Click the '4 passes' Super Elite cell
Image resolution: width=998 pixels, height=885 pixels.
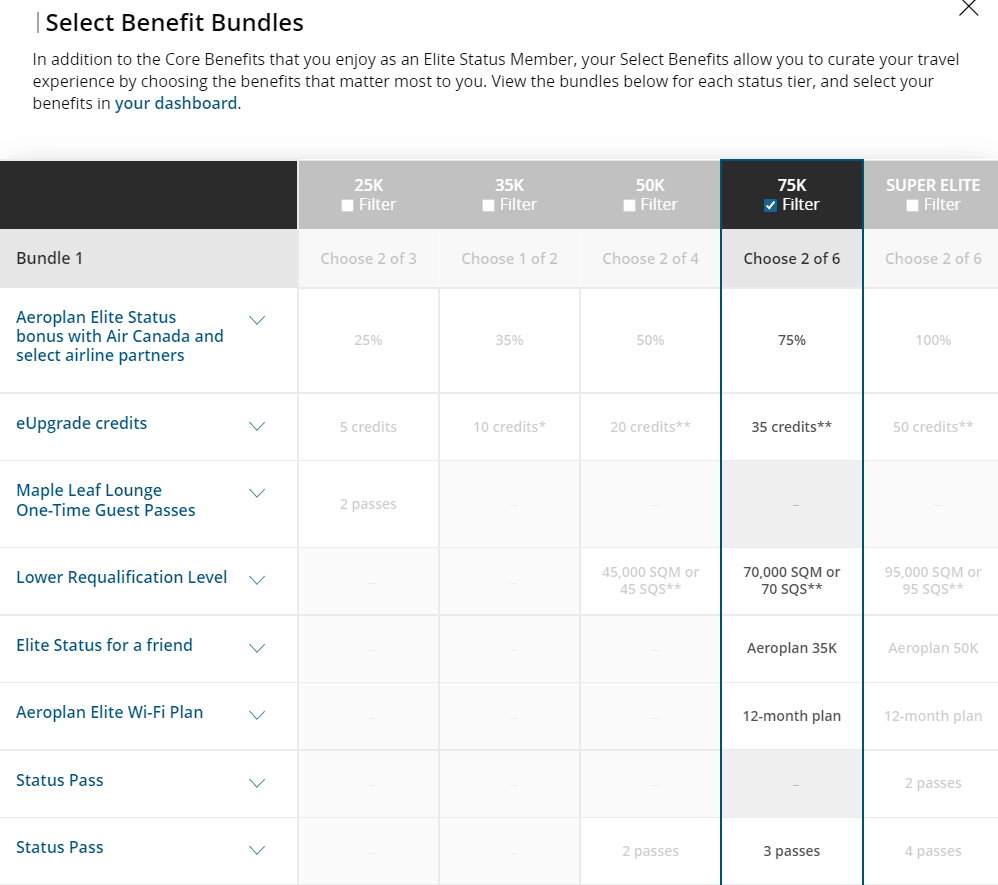pos(933,851)
